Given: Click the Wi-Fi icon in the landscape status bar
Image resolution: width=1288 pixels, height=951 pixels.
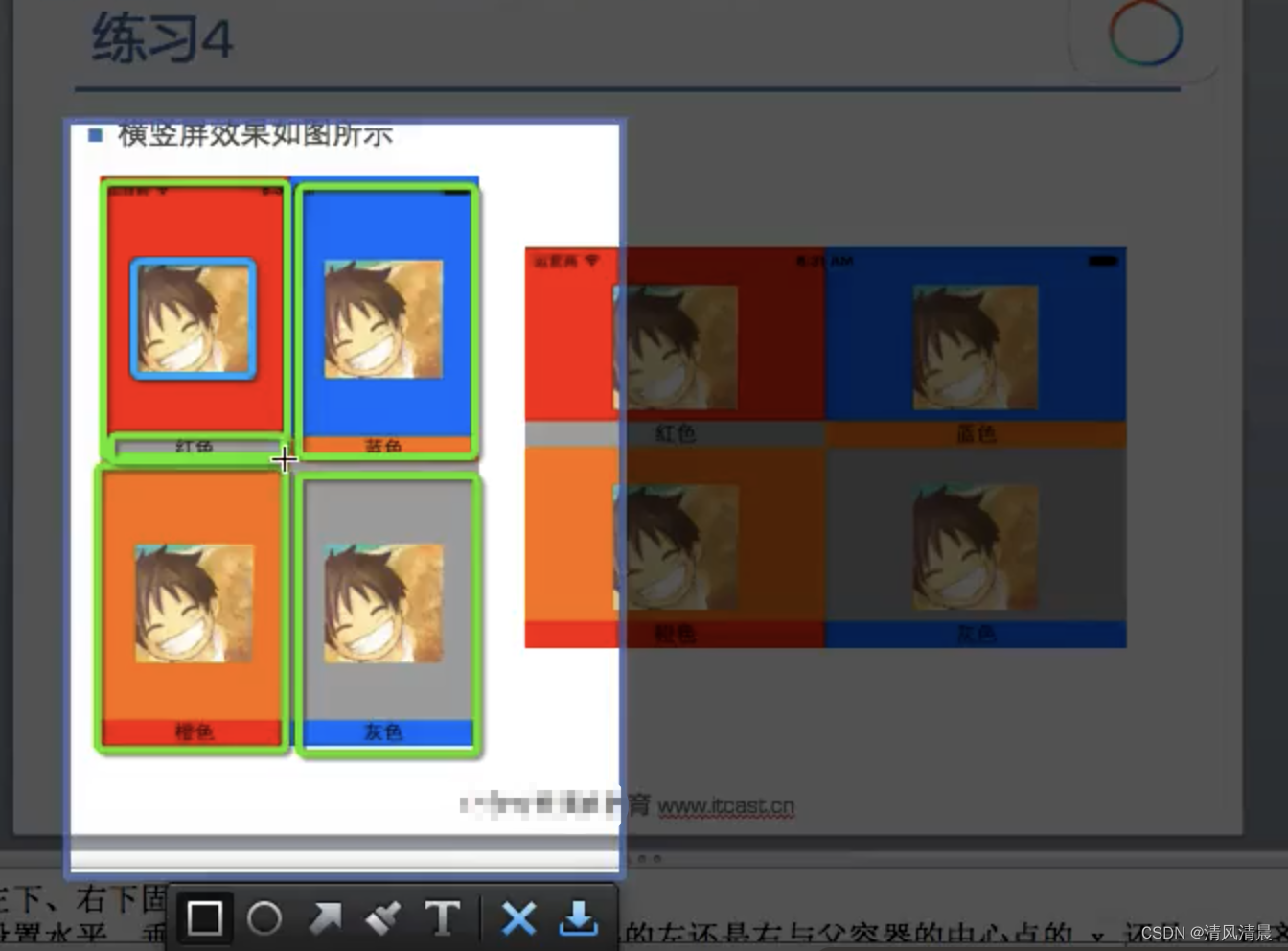Looking at the screenshot, I should pyautogui.click(x=591, y=261).
